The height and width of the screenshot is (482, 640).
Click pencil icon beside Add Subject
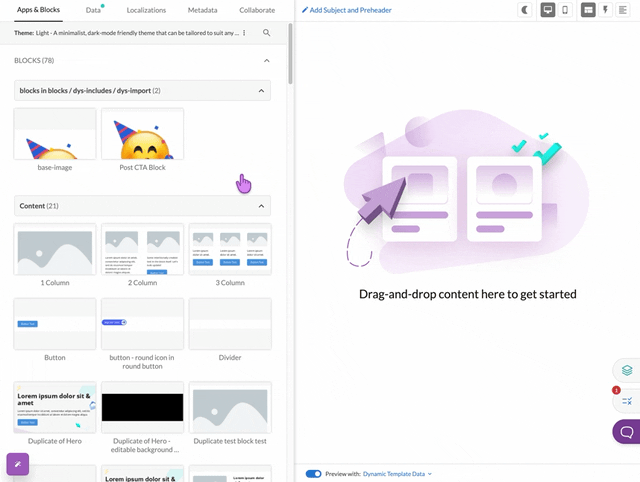tap(304, 10)
